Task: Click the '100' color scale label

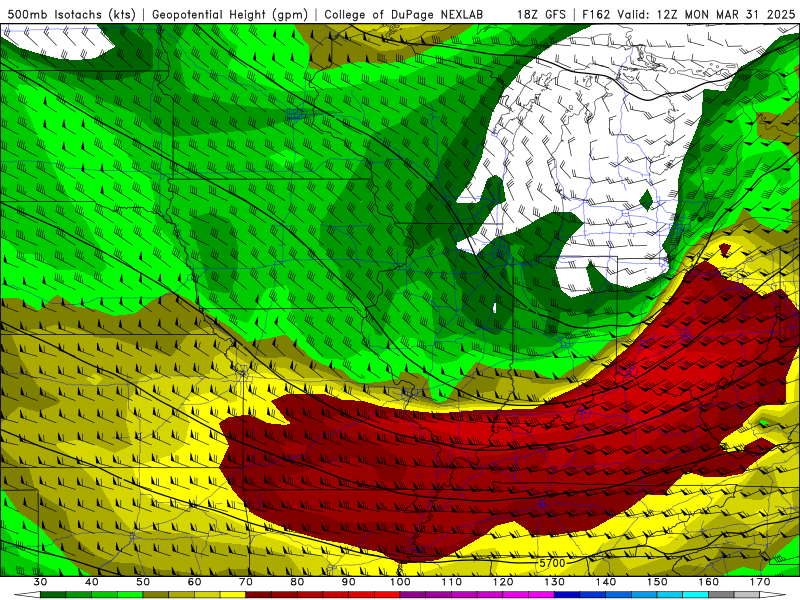Action: [x=400, y=582]
